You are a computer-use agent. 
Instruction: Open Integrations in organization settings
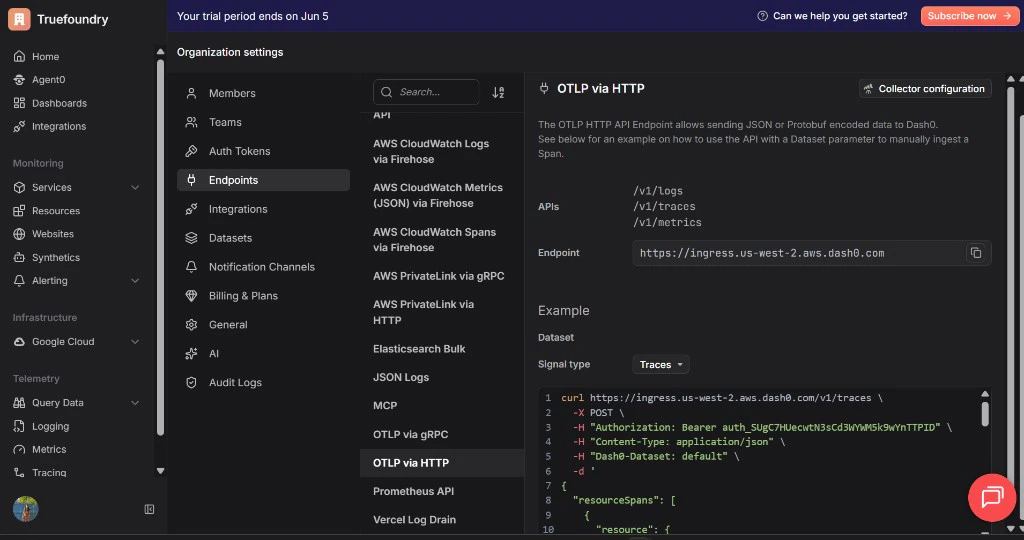pyautogui.click(x=263, y=209)
